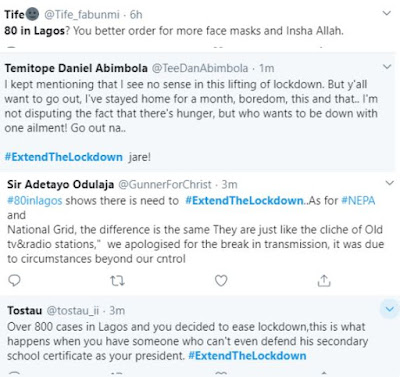This screenshot has height=377, width=400.
Task: Open Tife's profile avatar emoji
Action: 33,14
